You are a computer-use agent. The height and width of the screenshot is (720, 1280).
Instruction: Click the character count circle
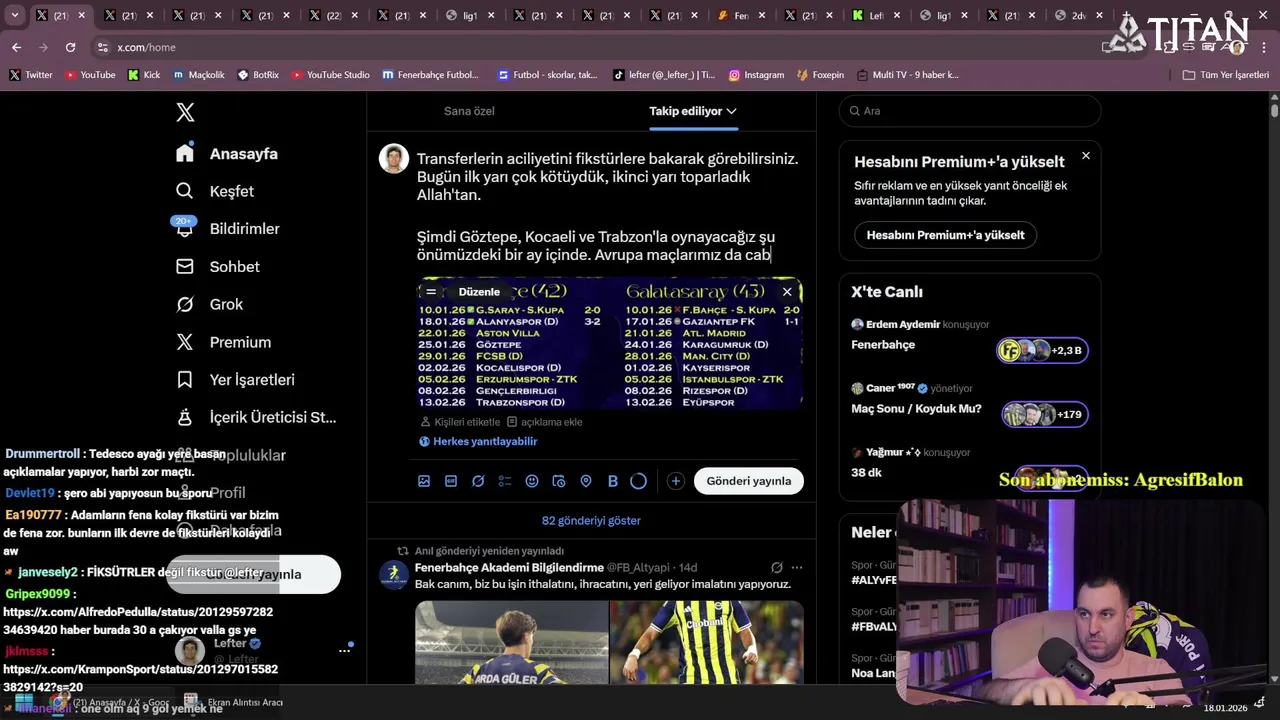[639, 481]
